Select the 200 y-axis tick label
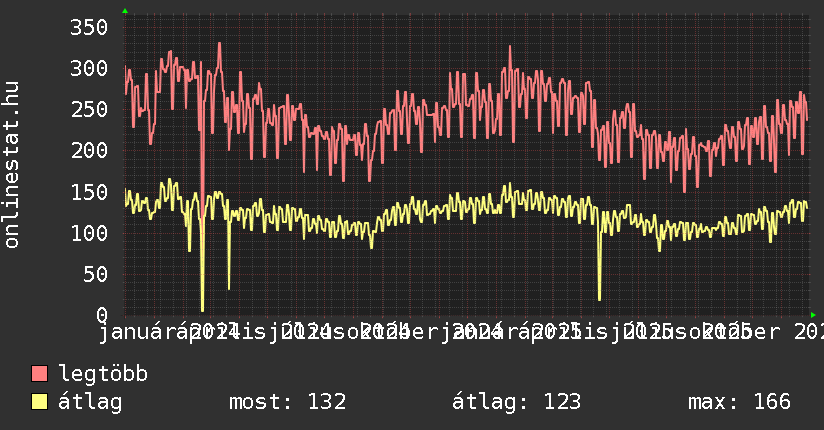This screenshot has width=824, height=430. pyautogui.click(x=88, y=150)
